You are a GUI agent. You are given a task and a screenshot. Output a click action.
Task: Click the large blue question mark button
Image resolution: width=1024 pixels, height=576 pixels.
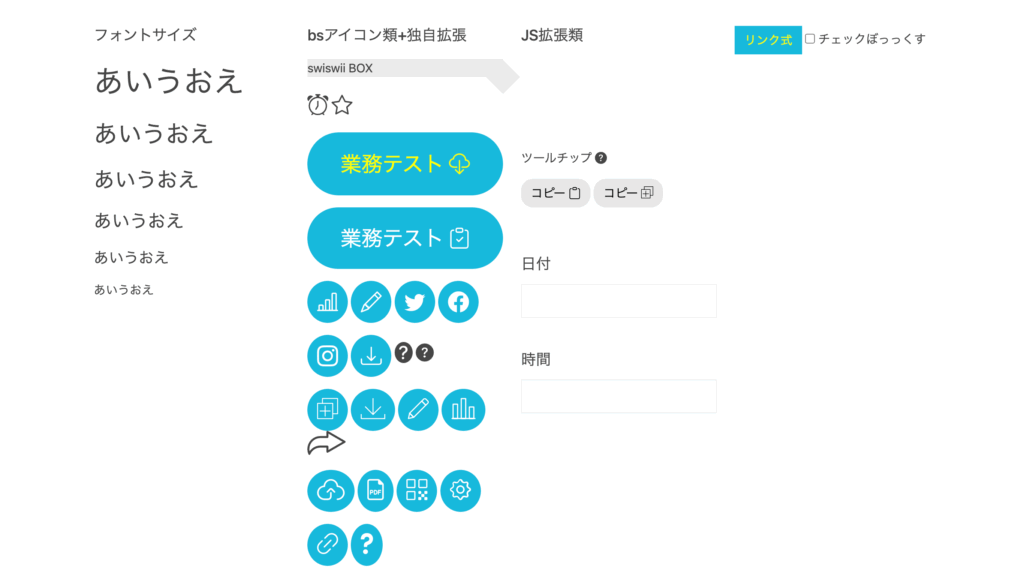coord(367,544)
